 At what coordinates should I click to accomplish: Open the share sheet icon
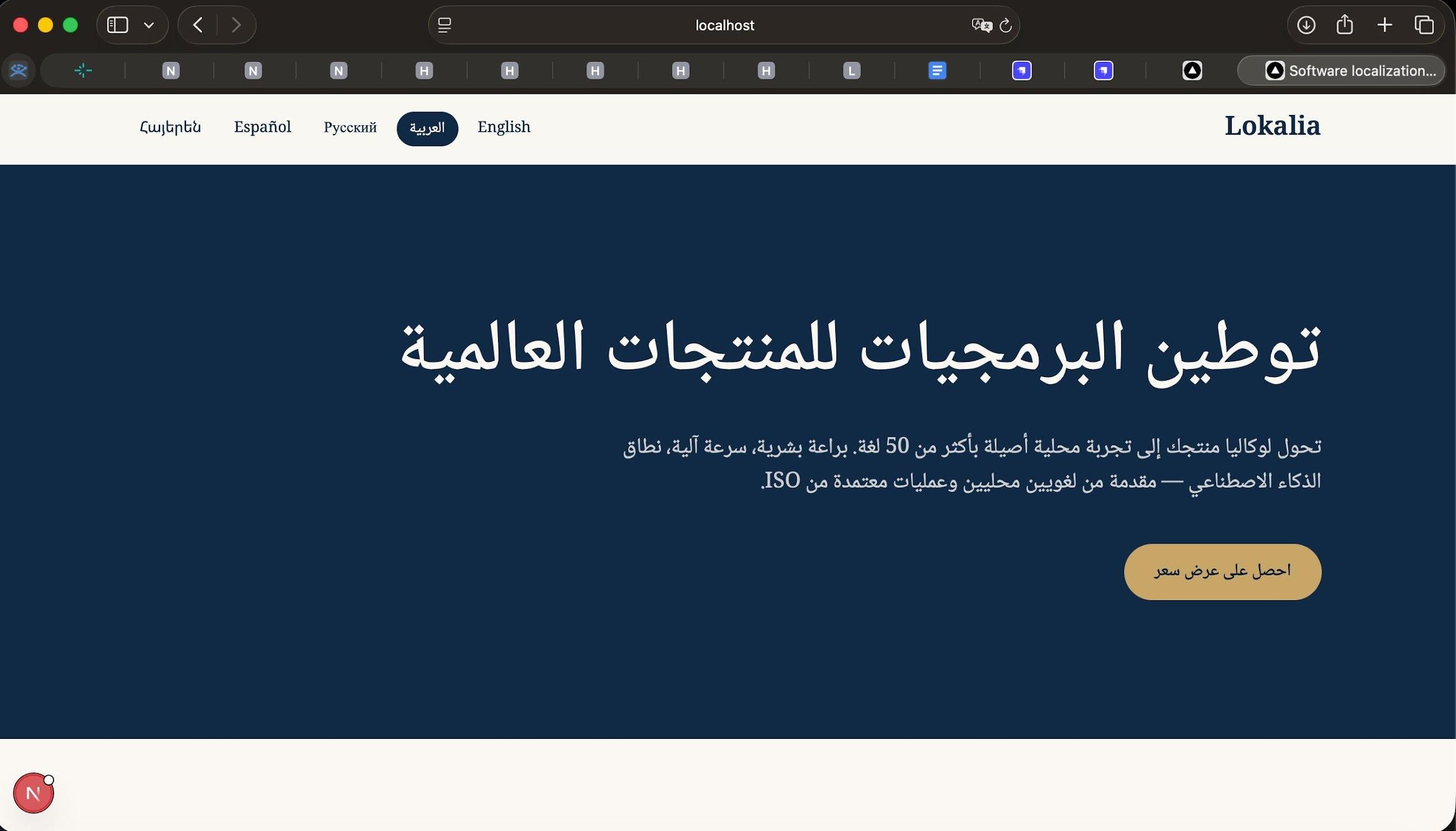point(1345,24)
